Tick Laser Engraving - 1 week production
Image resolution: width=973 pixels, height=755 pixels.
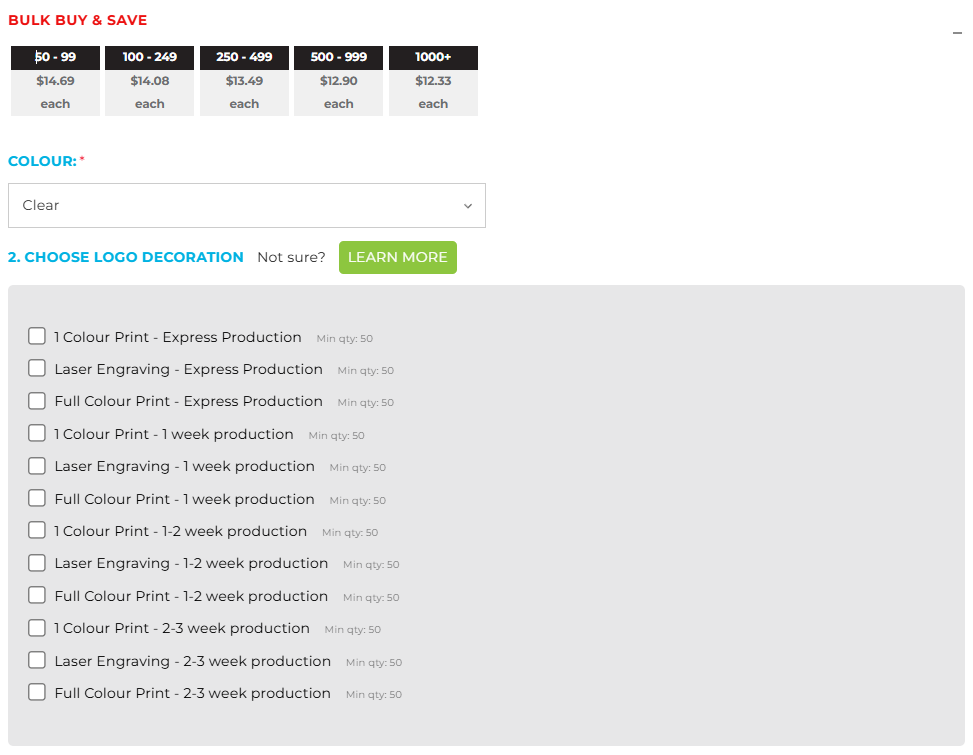tap(37, 466)
